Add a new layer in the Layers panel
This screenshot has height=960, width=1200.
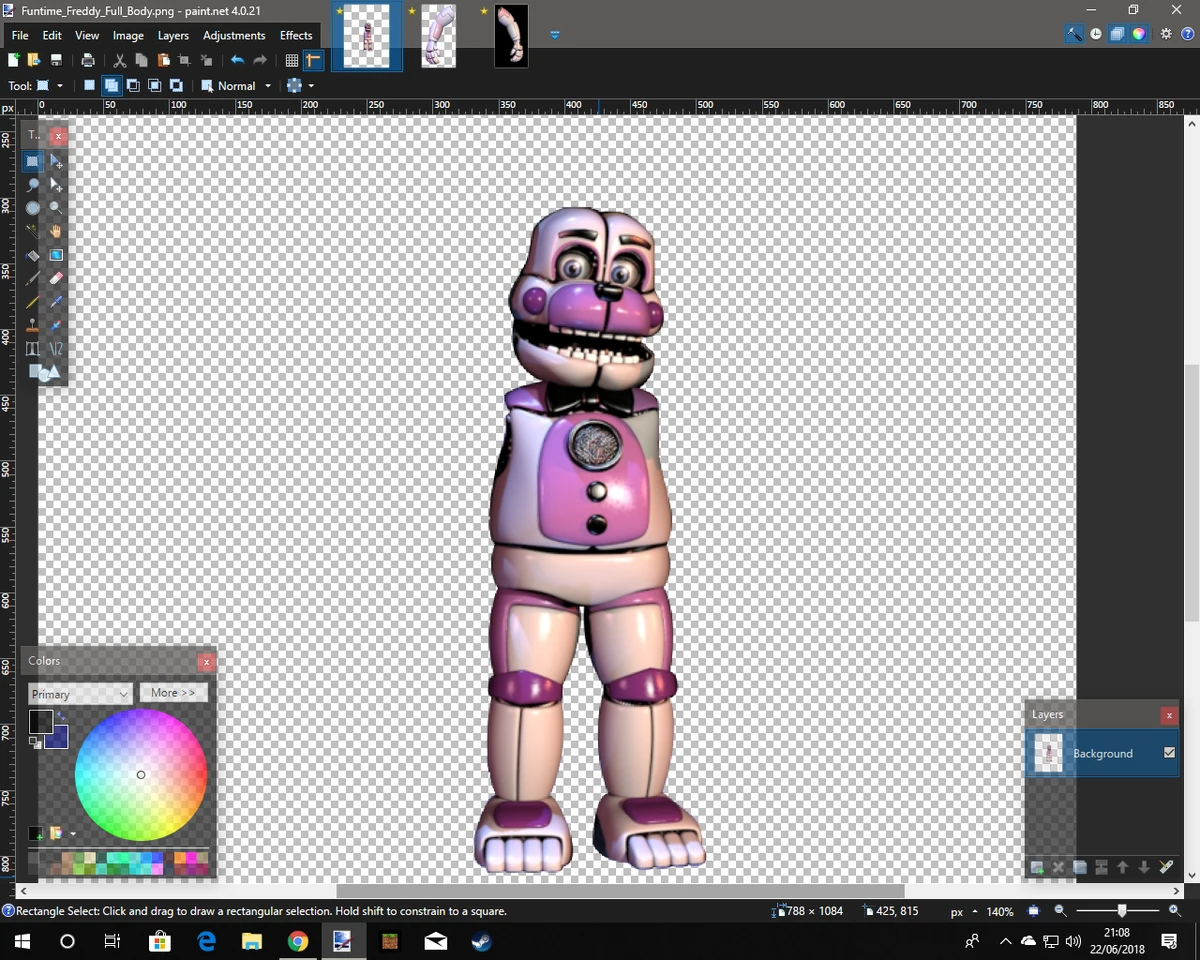click(x=1037, y=866)
